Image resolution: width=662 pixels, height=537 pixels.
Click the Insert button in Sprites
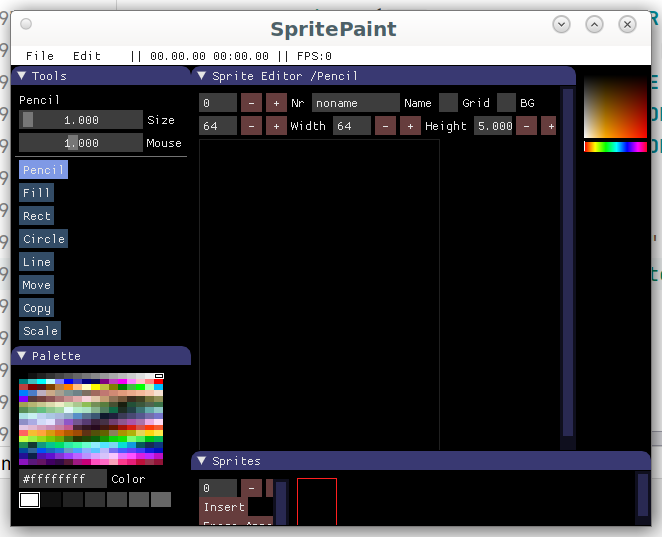tap(224, 507)
